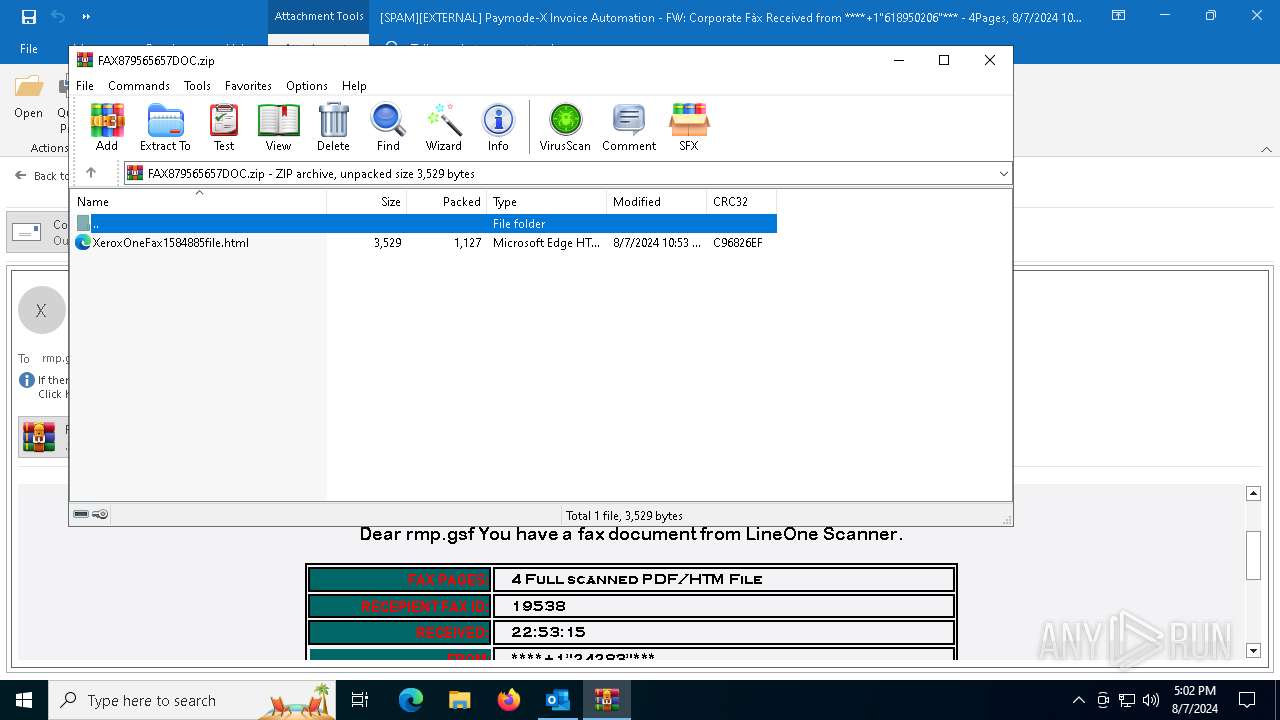Add an archive Comment

pos(629,127)
